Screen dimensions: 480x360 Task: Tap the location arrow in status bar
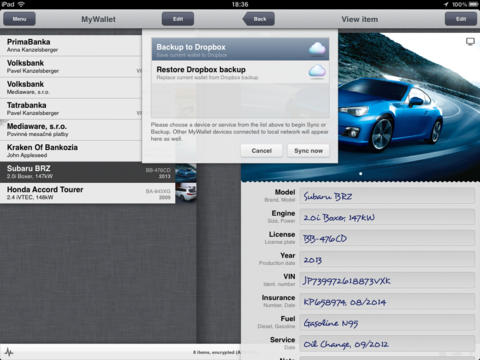[446, 4]
